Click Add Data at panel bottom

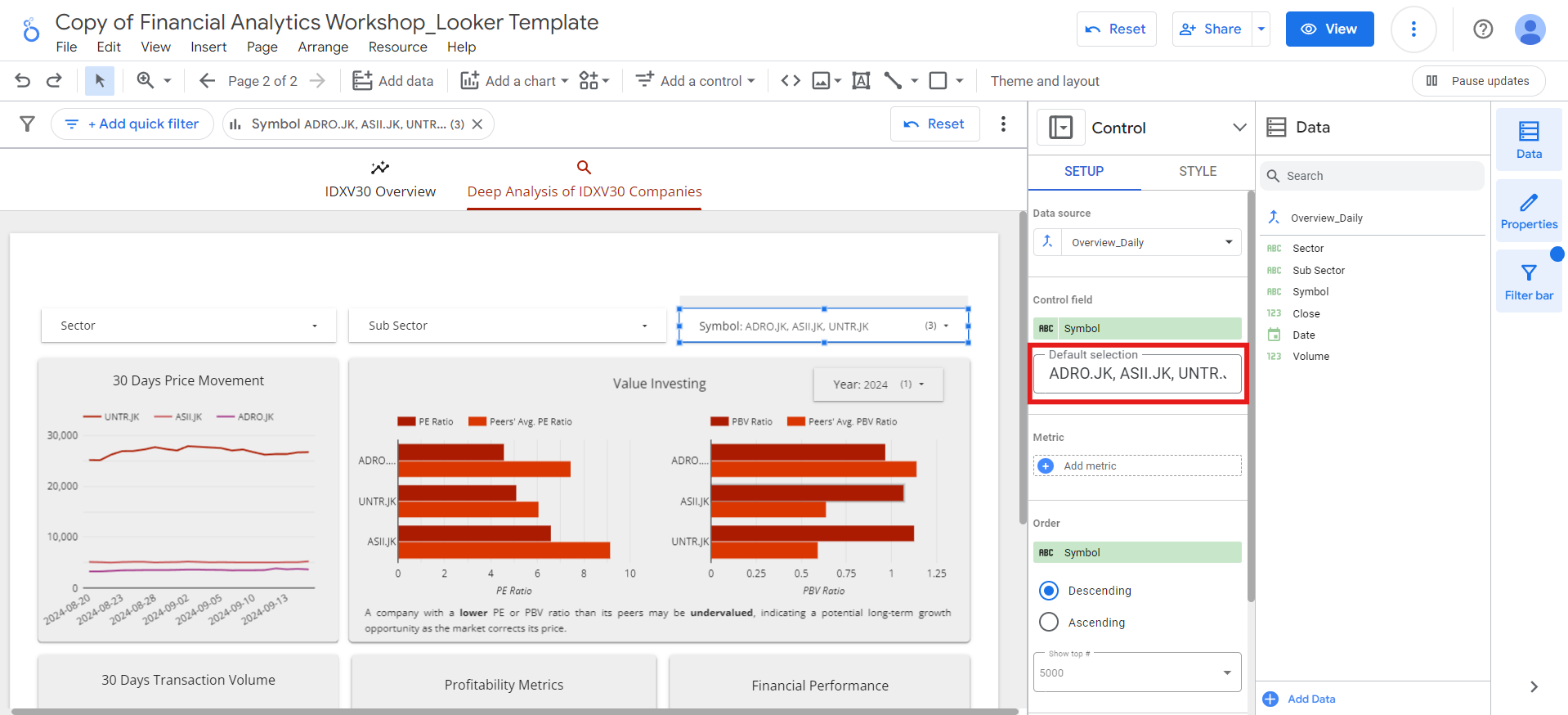point(1299,699)
